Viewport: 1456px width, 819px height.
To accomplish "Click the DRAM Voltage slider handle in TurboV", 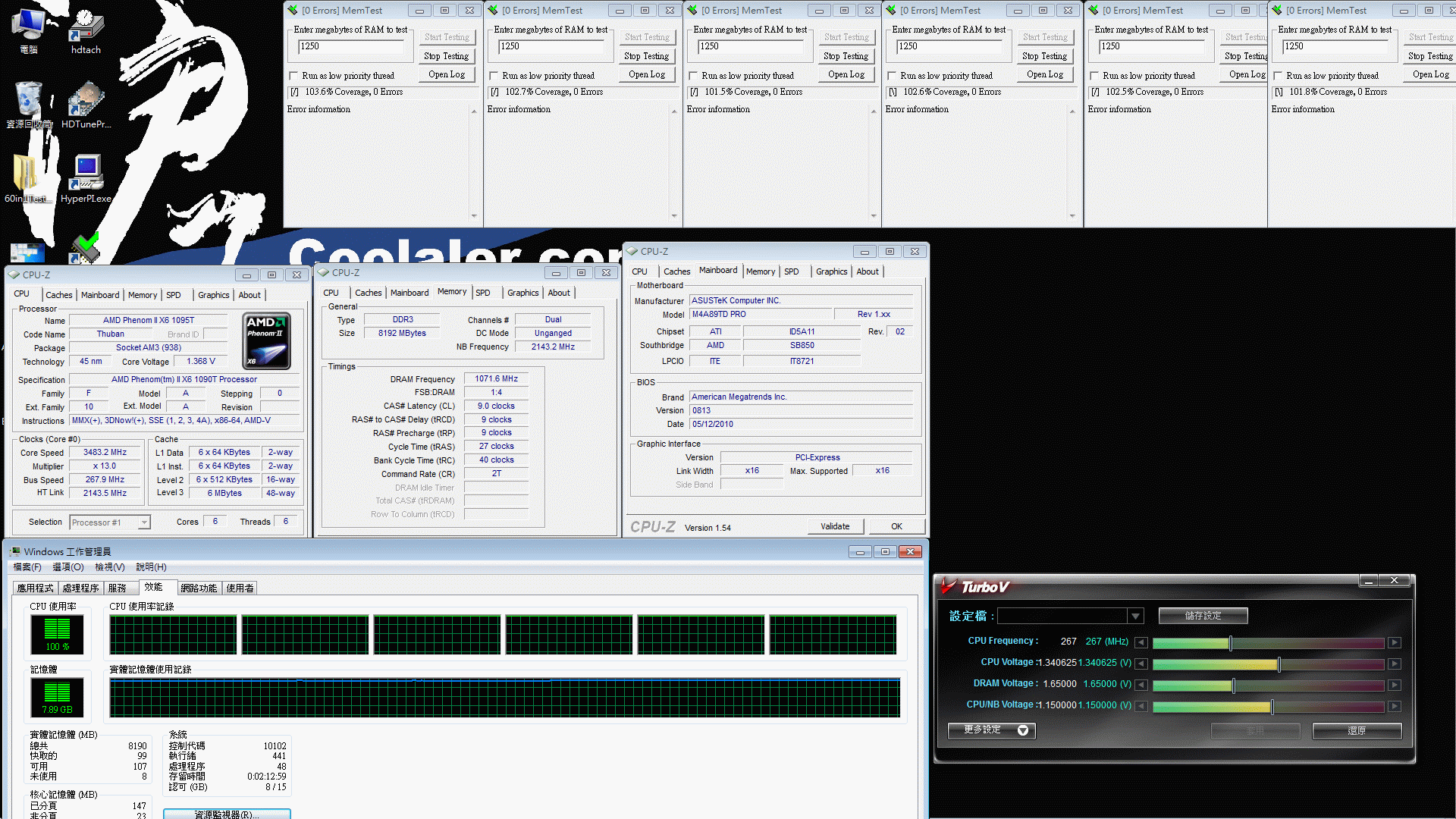I will click(1234, 686).
